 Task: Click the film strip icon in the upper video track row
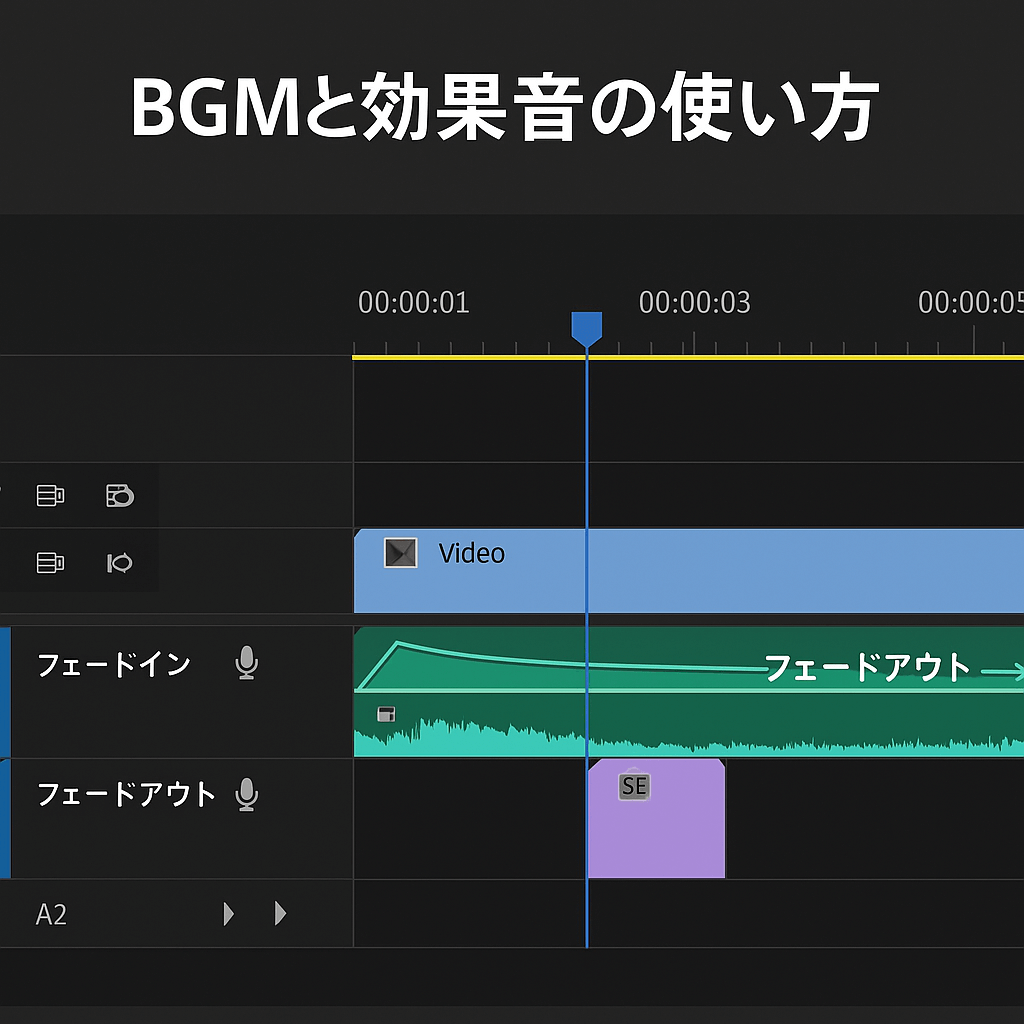click(50, 496)
